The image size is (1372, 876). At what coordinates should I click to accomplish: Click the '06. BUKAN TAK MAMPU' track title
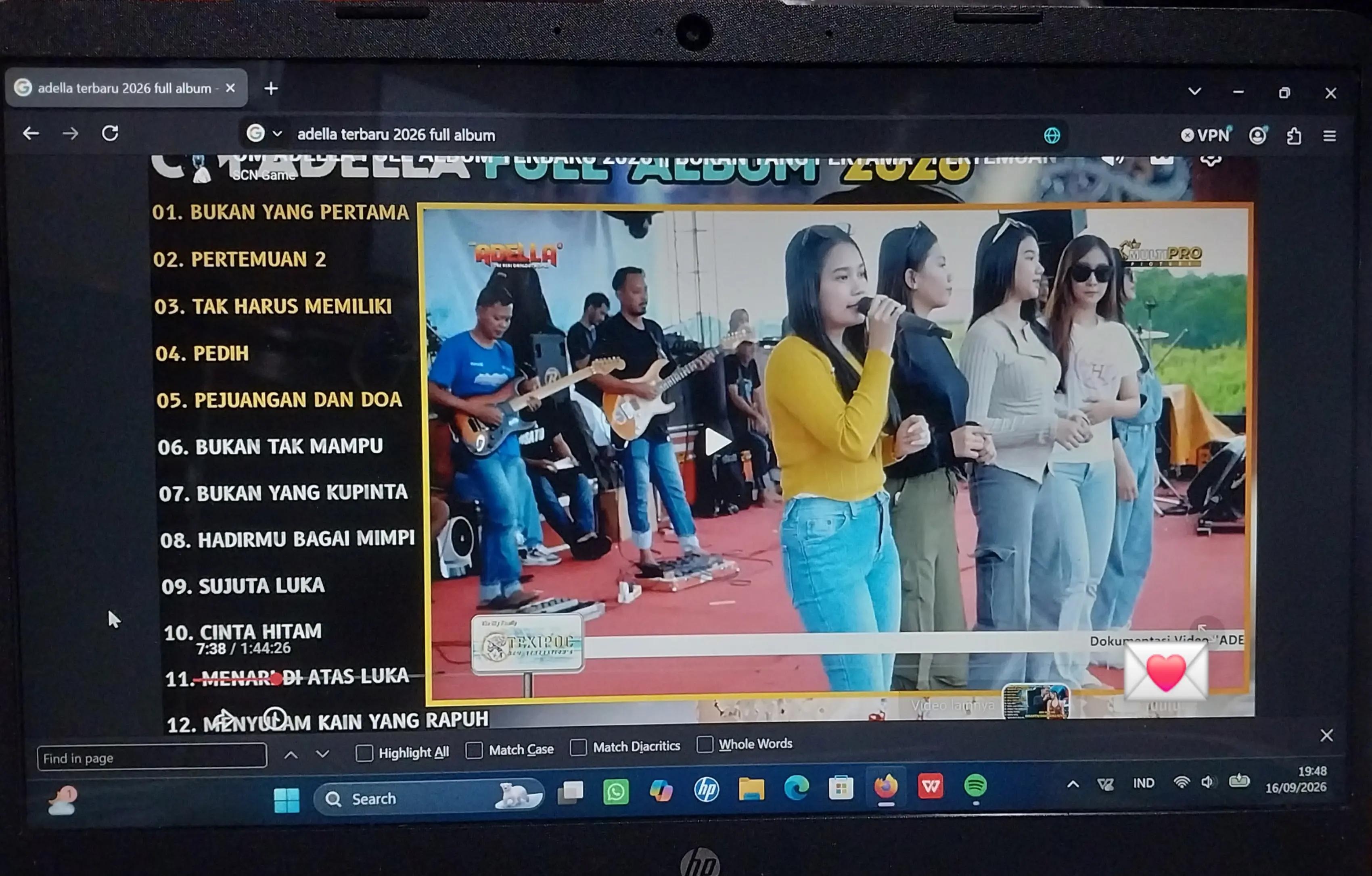(270, 446)
